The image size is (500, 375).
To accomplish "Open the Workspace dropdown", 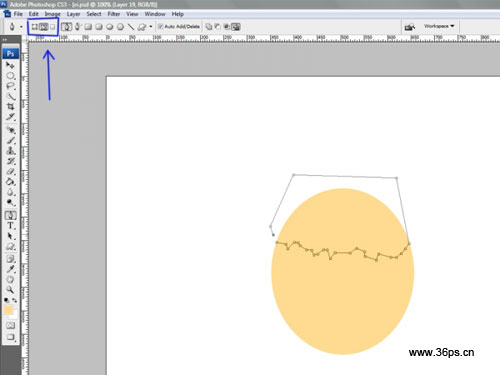I will click(439, 26).
